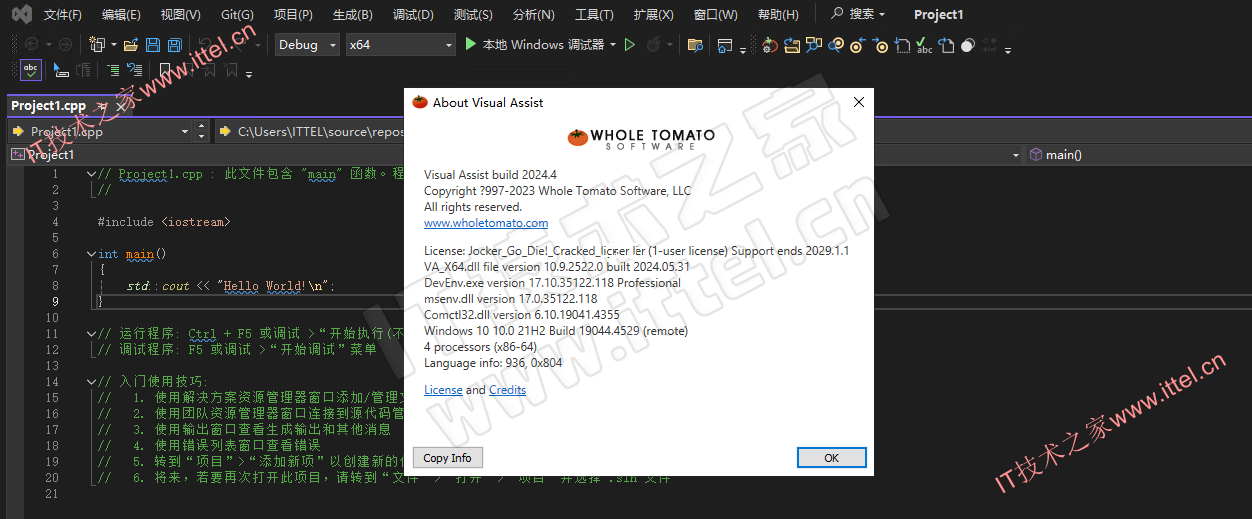Click the Visual Assist forward-arrow circle icon

coord(880,44)
